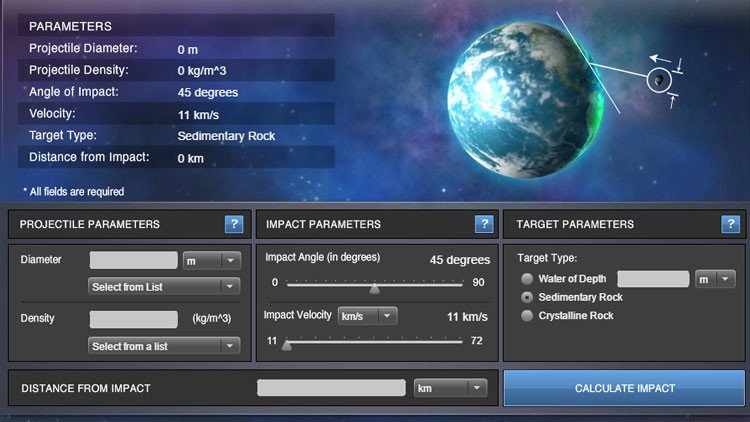The height and width of the screenshot is (422, 750).
Task: Click the projectile Density input field
Action: click(133, 319)
